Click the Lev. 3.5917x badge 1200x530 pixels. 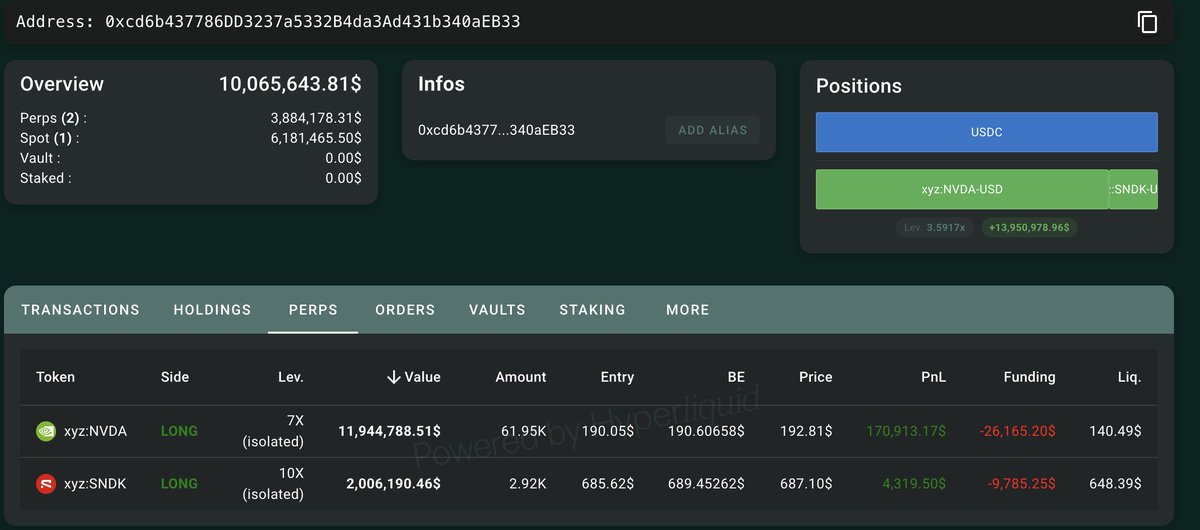pos(935,228)
